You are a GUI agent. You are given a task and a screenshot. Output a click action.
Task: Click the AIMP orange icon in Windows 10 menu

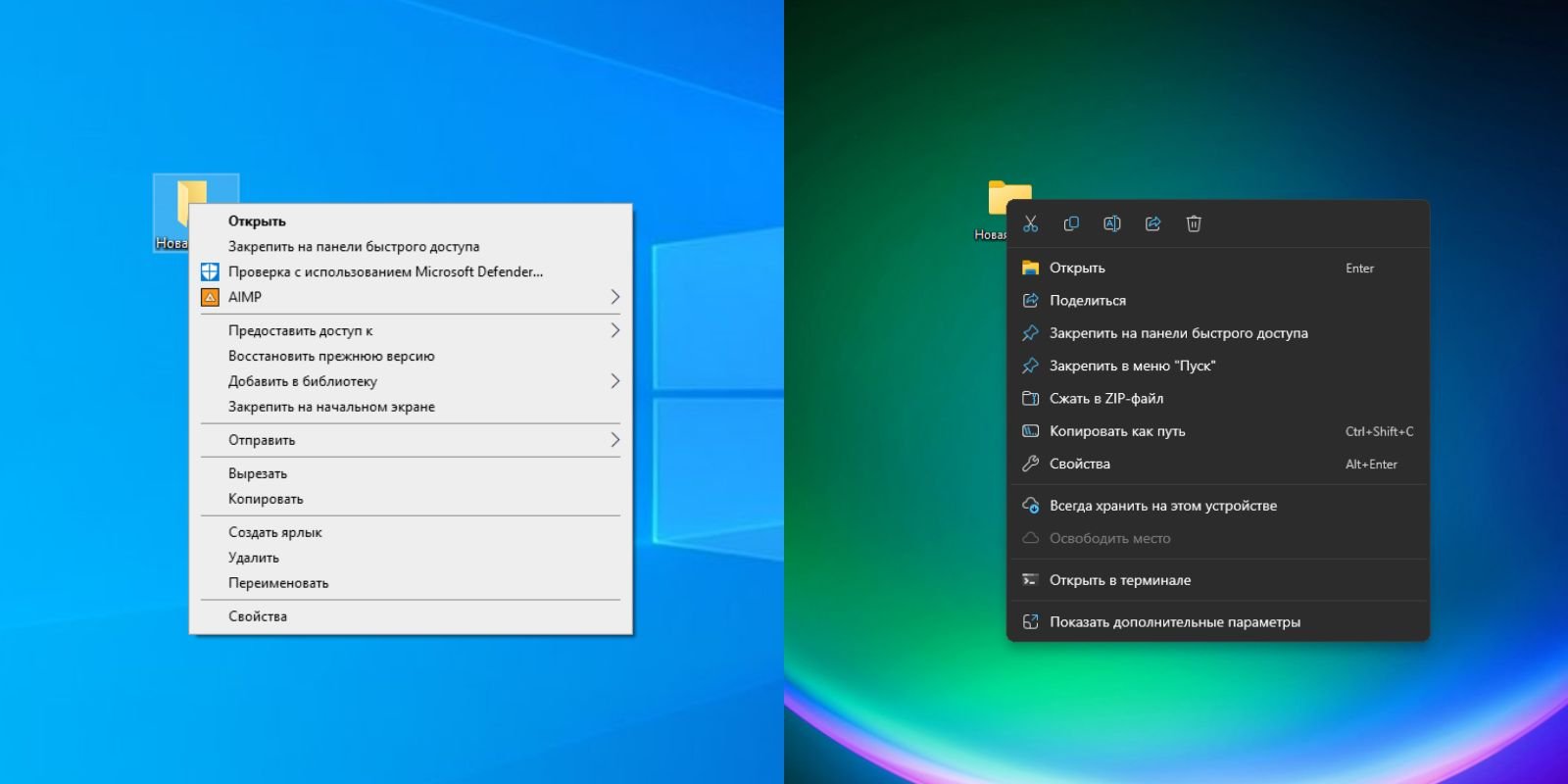(x=210, y=297)
